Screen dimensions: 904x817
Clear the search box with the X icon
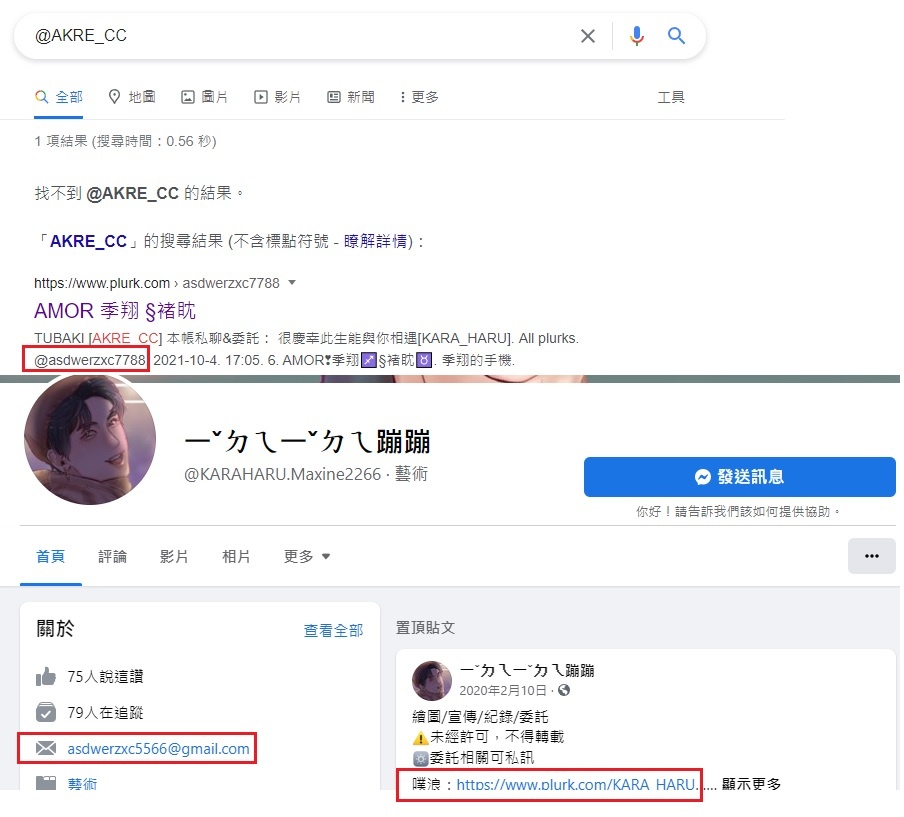(587, 36)
